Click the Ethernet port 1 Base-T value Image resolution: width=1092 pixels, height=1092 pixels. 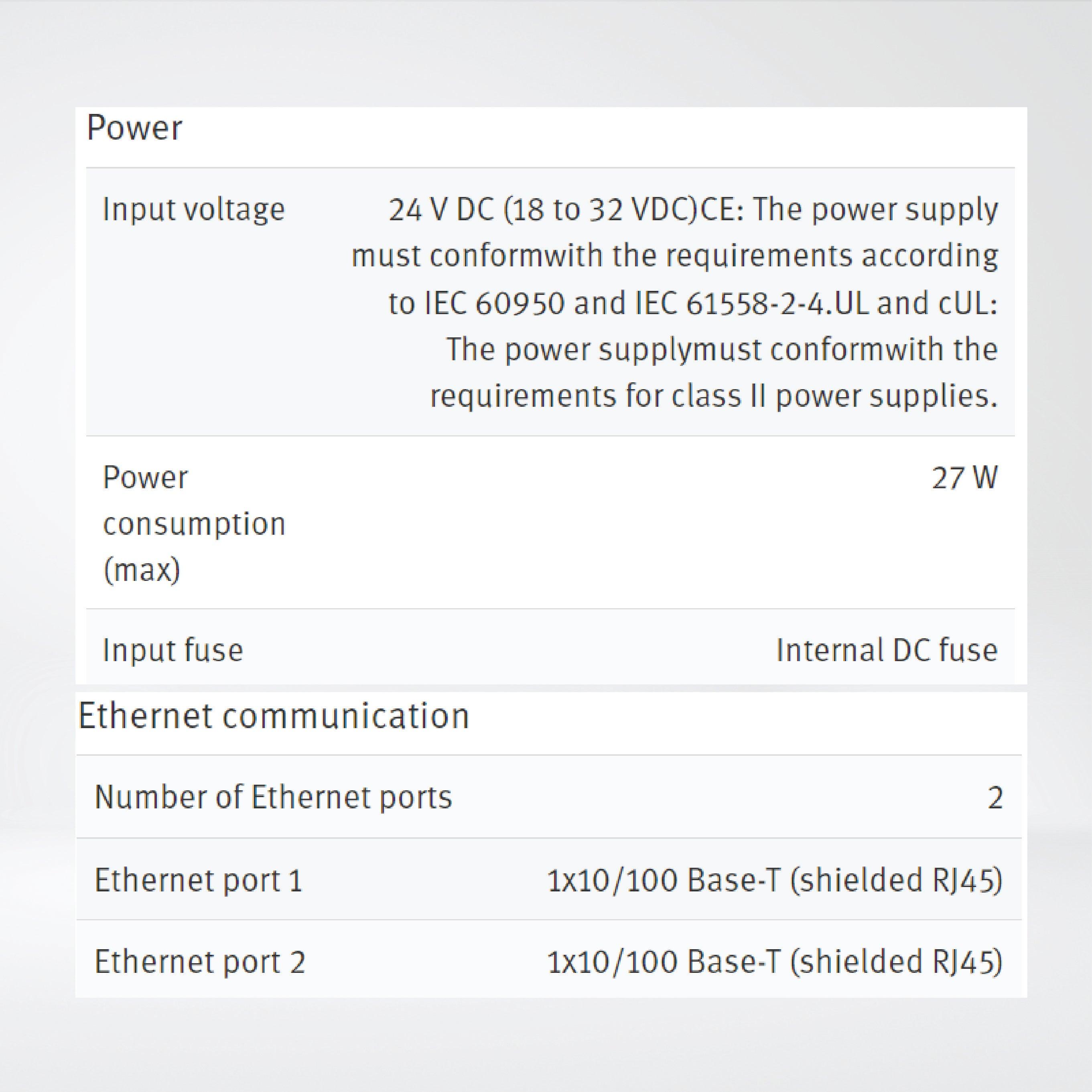click(x=774, y=880)
